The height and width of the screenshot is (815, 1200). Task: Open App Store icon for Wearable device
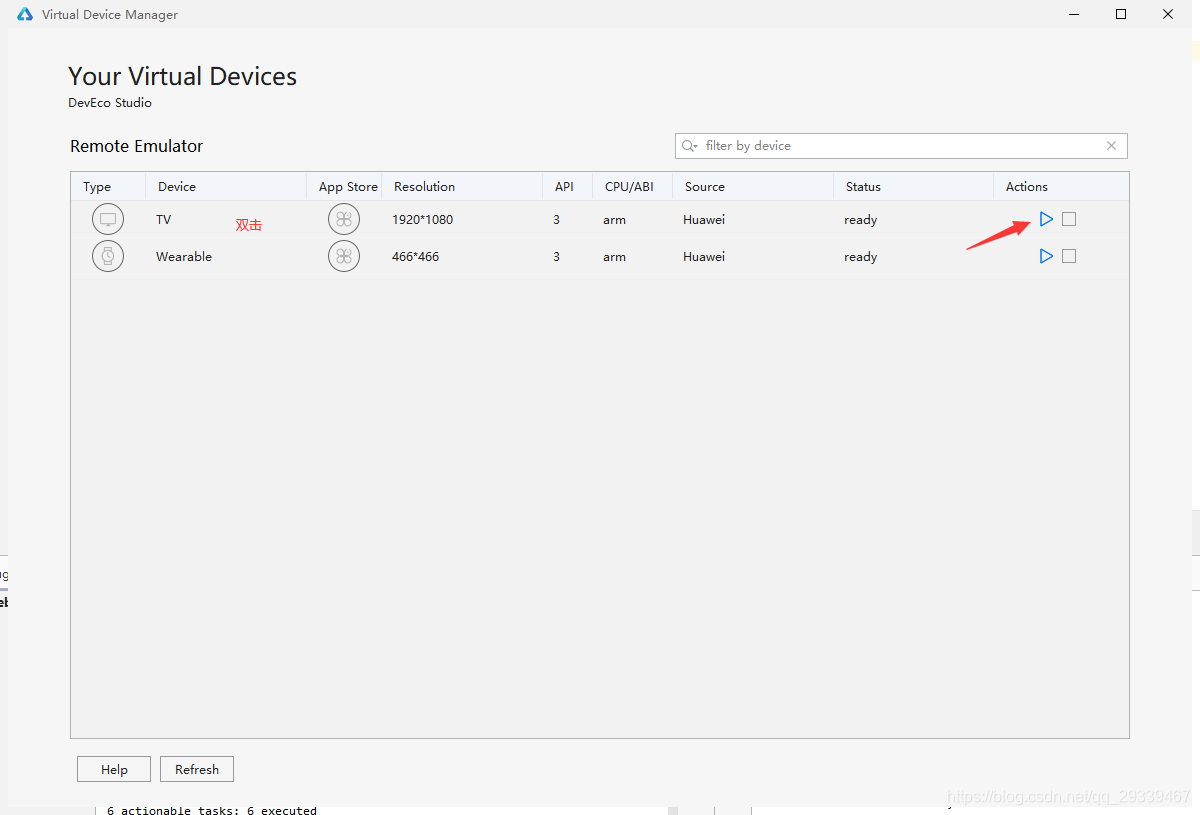point(344,256)
